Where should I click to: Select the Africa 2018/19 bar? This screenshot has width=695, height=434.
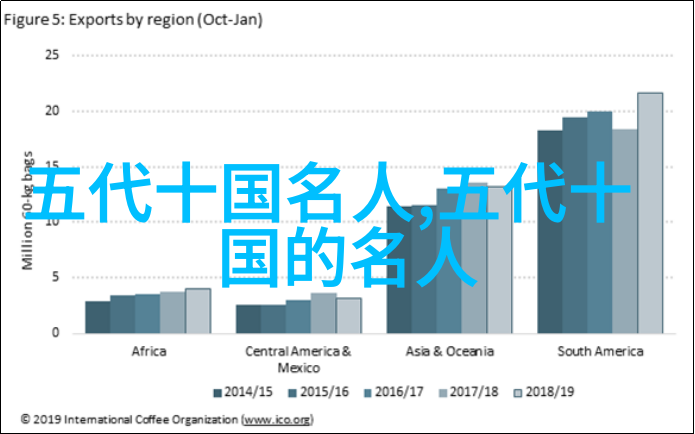tap(198, 311)
